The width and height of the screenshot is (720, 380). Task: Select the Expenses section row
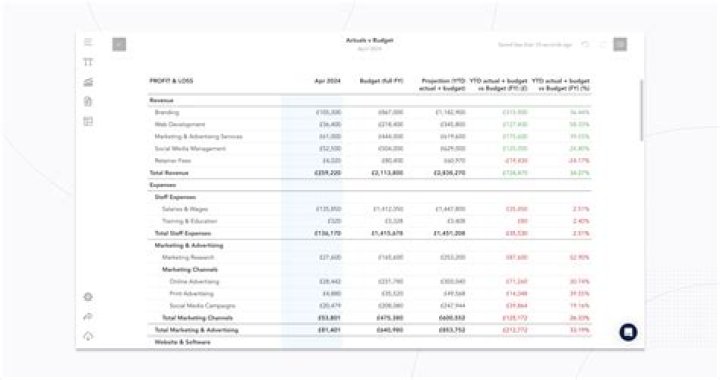point(370,185)
